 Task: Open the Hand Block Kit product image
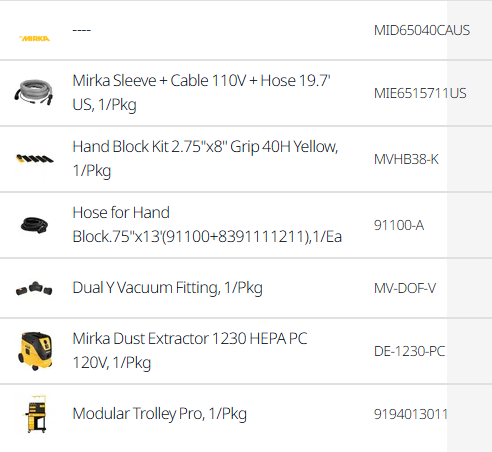pyautogui.click(x=34, y=159)
